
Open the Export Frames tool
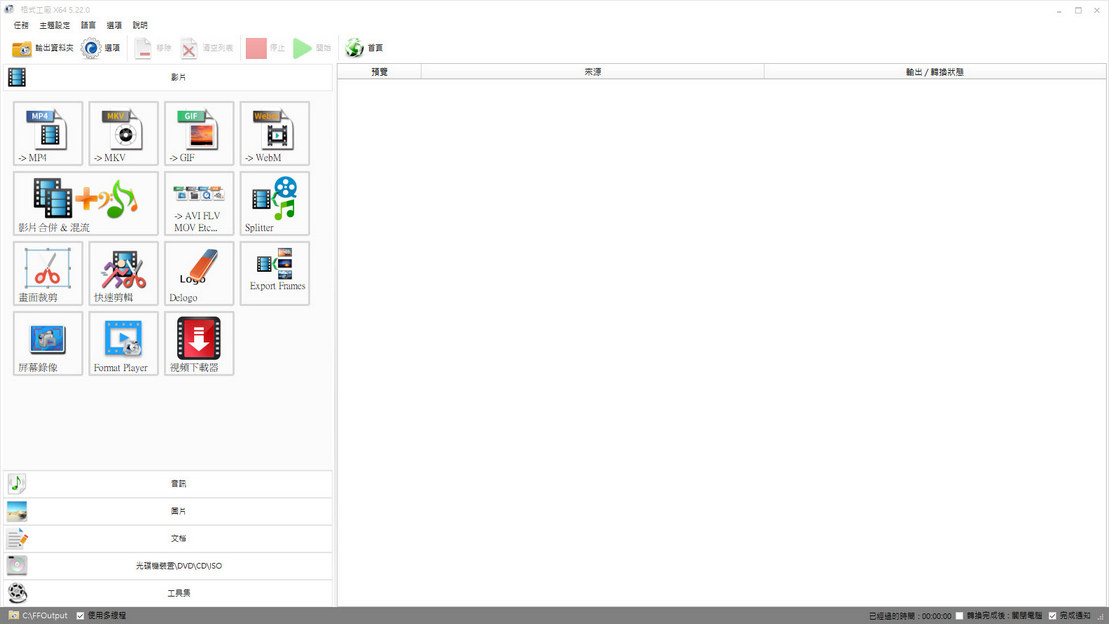(x=275, y=273)
